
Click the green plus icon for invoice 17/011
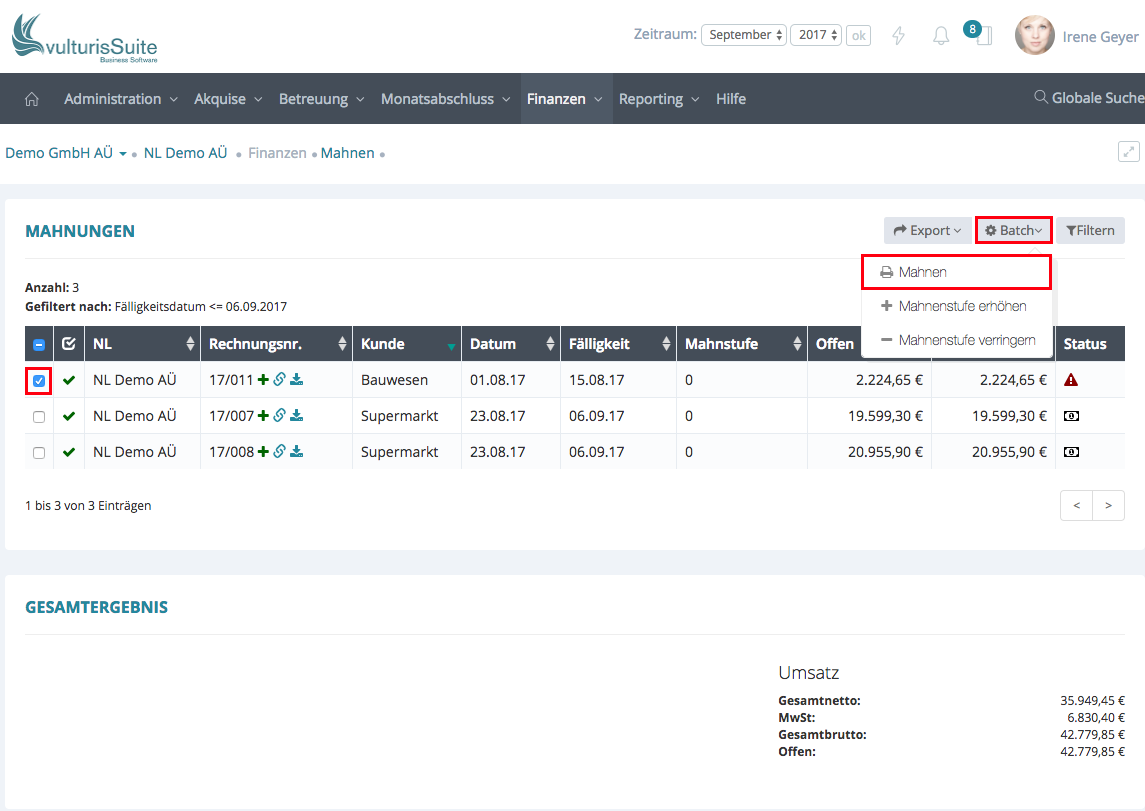pos(263,380)
